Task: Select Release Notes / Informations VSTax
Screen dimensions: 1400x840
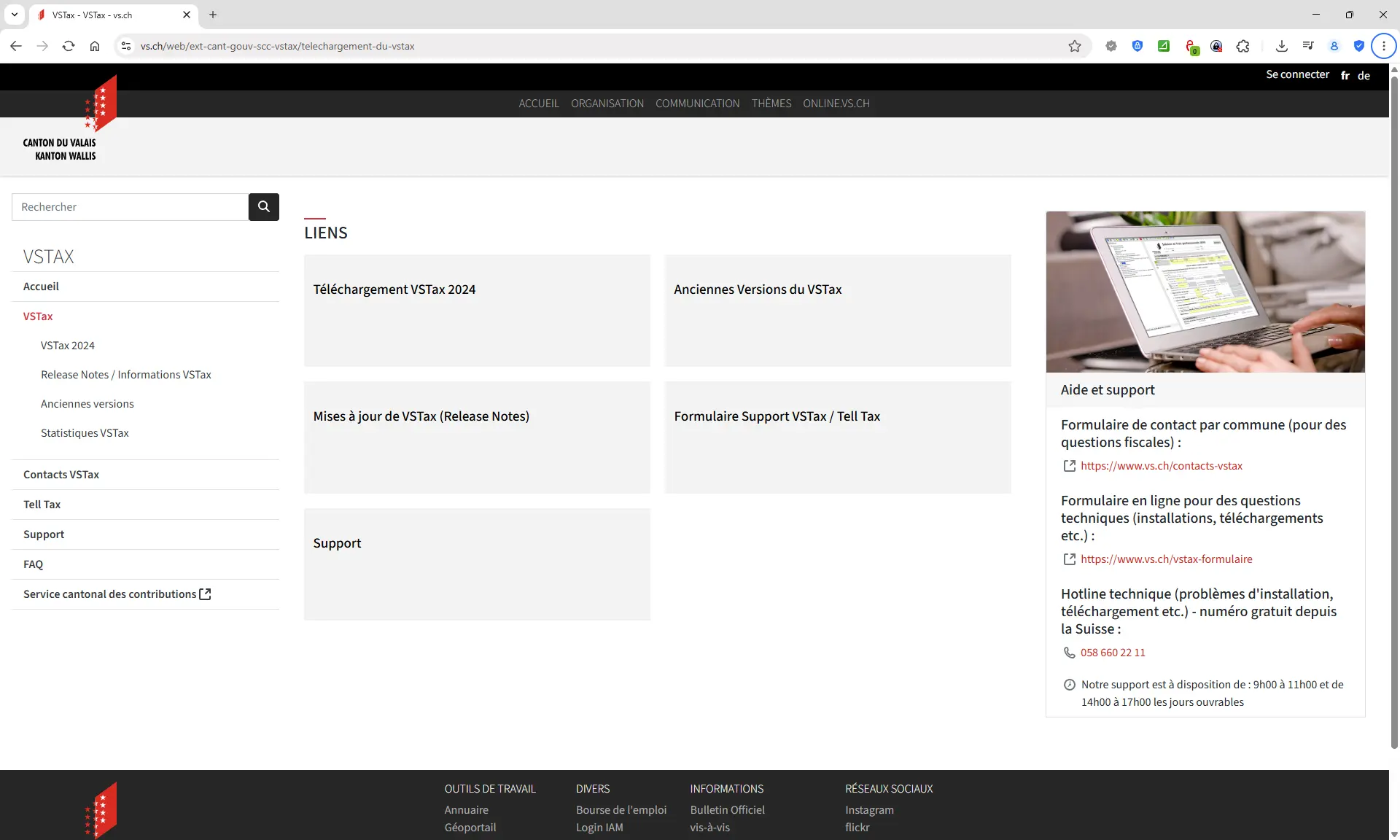Action: [x=125, y=375]
